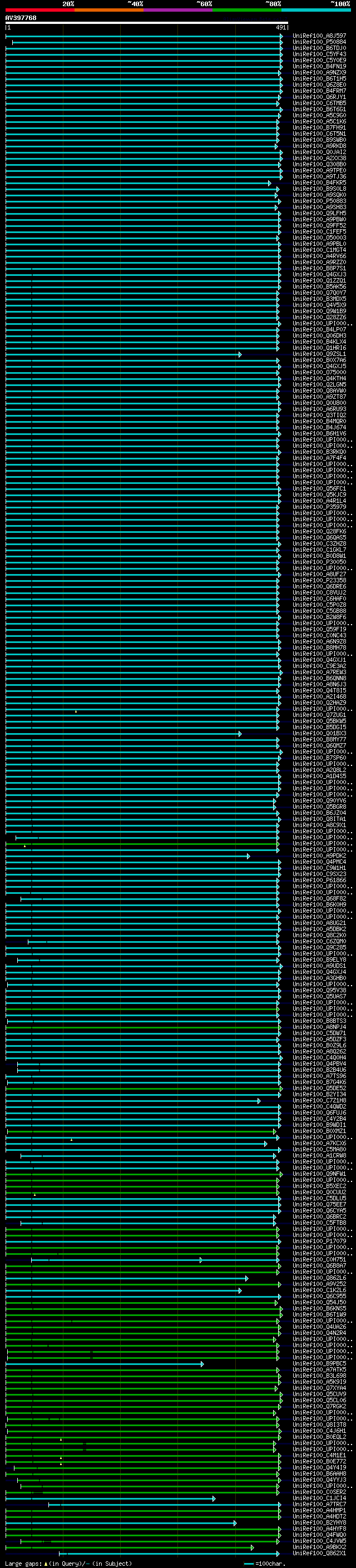The image size is (356, 1568).
Task: Click hit label UniRef100_Q9ZSL1
Action: [x=319, y=354]
